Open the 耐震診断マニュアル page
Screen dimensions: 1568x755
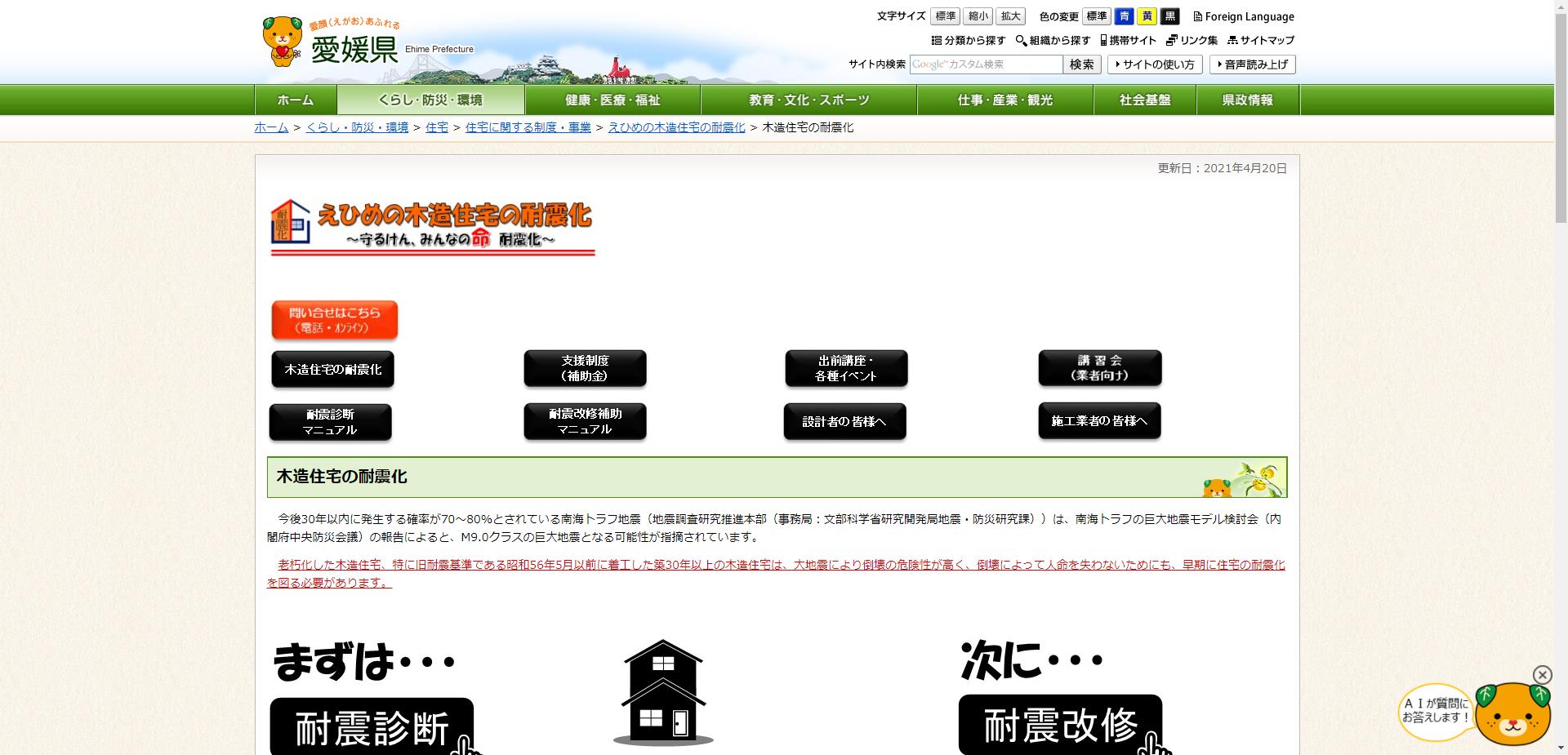tap(330, 422)
